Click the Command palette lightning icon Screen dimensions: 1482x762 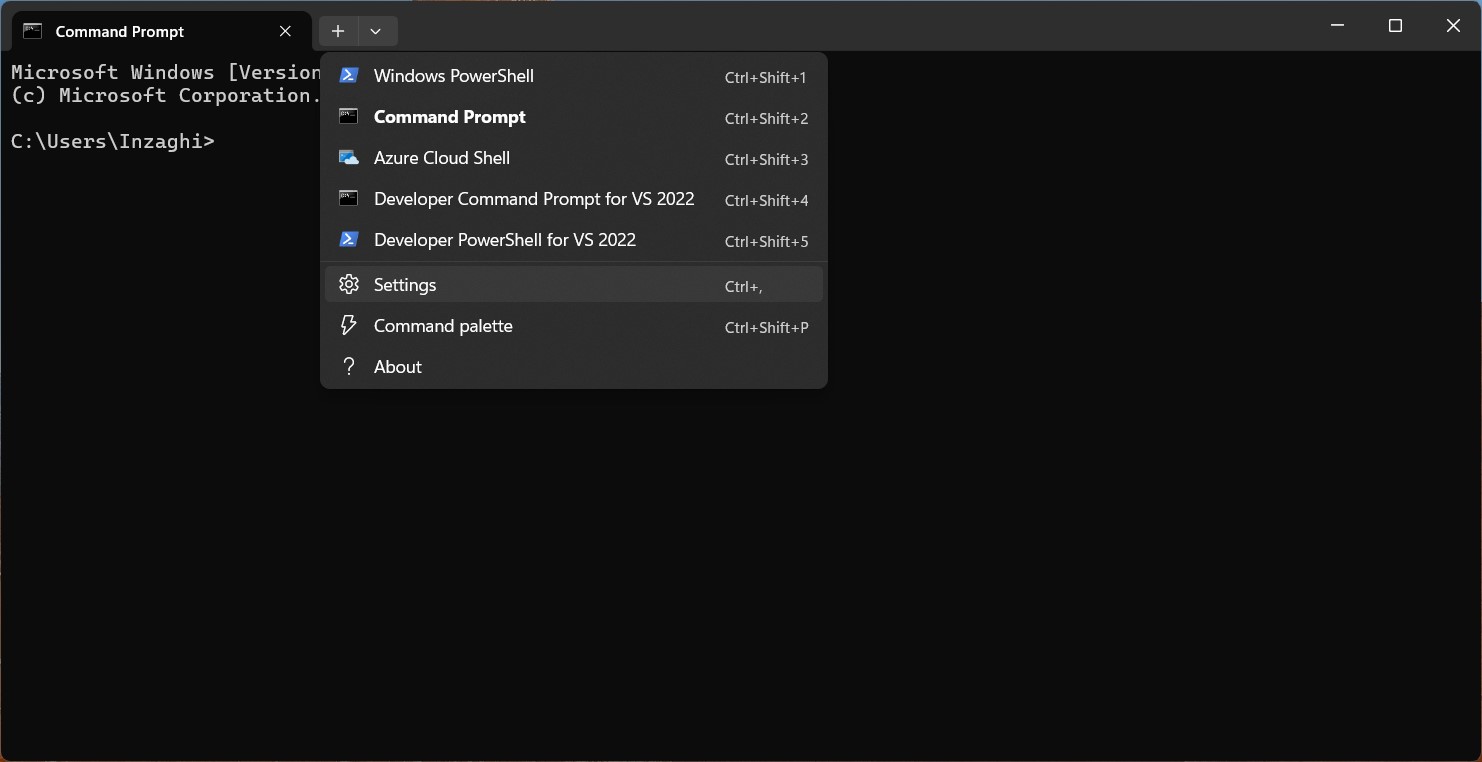click(x=349, y=325)
